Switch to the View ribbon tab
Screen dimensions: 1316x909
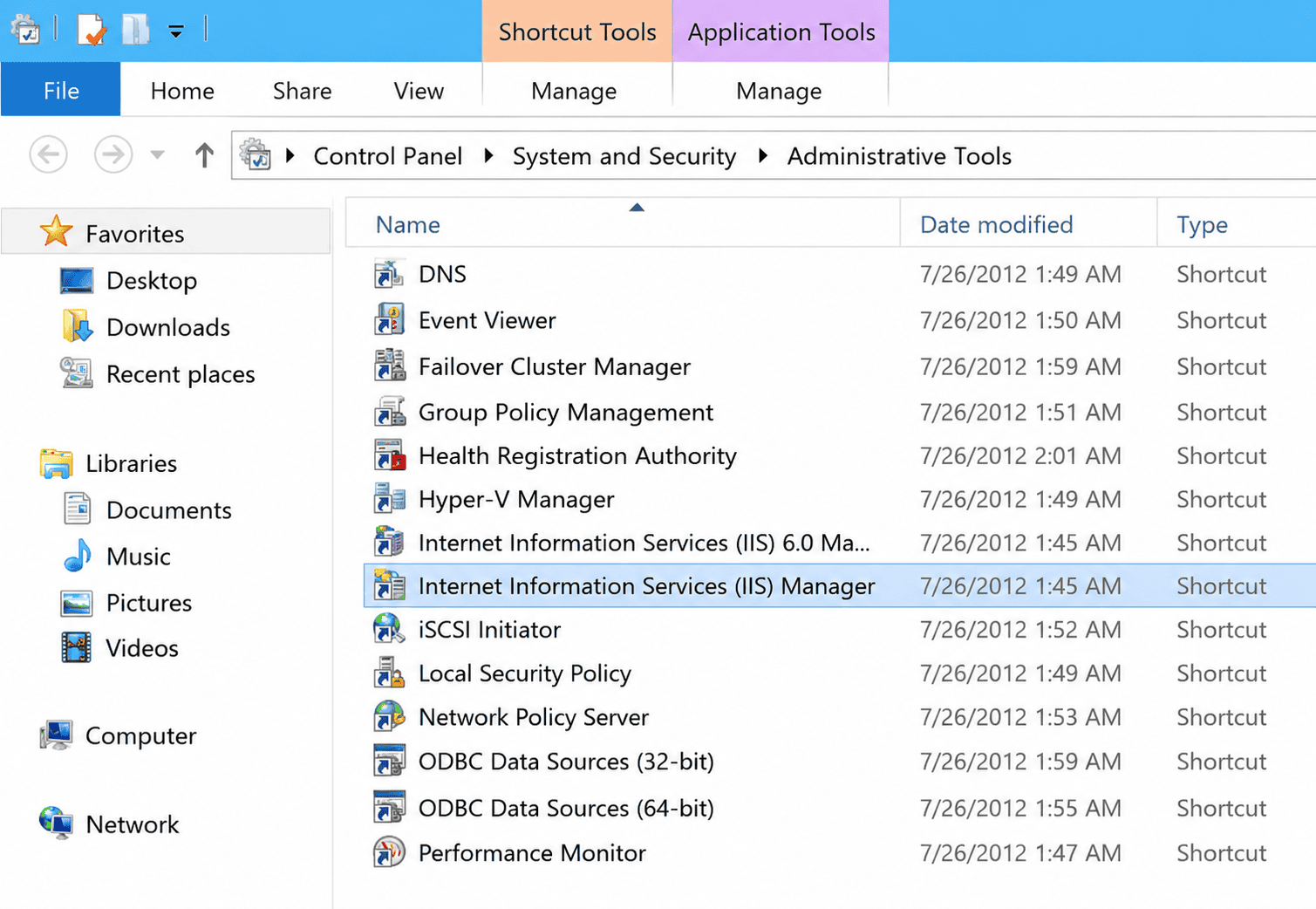(419, 91)
